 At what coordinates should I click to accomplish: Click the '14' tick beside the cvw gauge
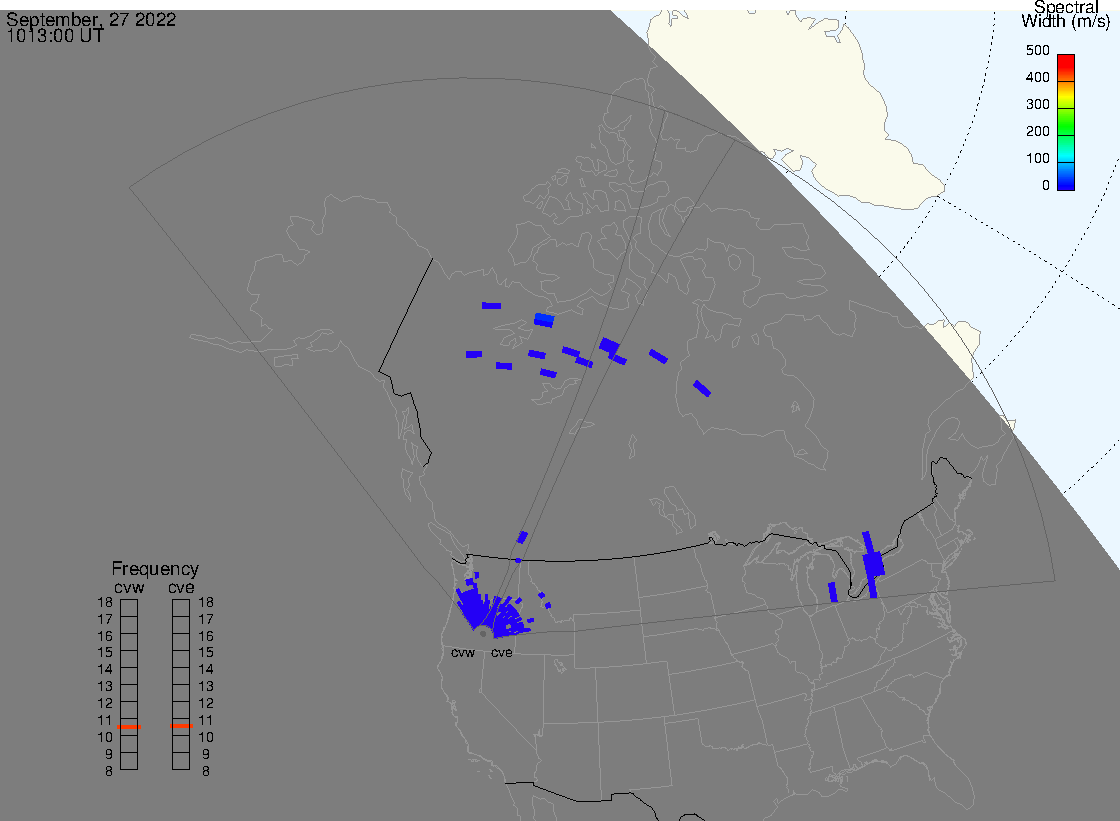(x=105, y=670)
